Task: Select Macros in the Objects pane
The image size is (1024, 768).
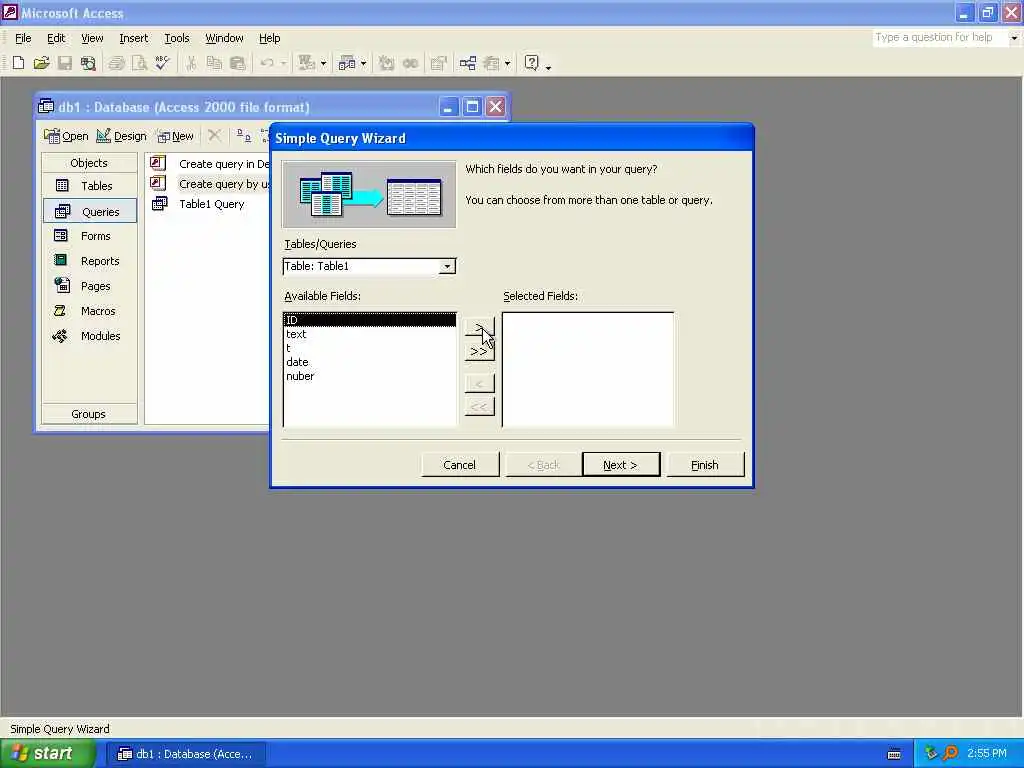Action: (89, 311)
